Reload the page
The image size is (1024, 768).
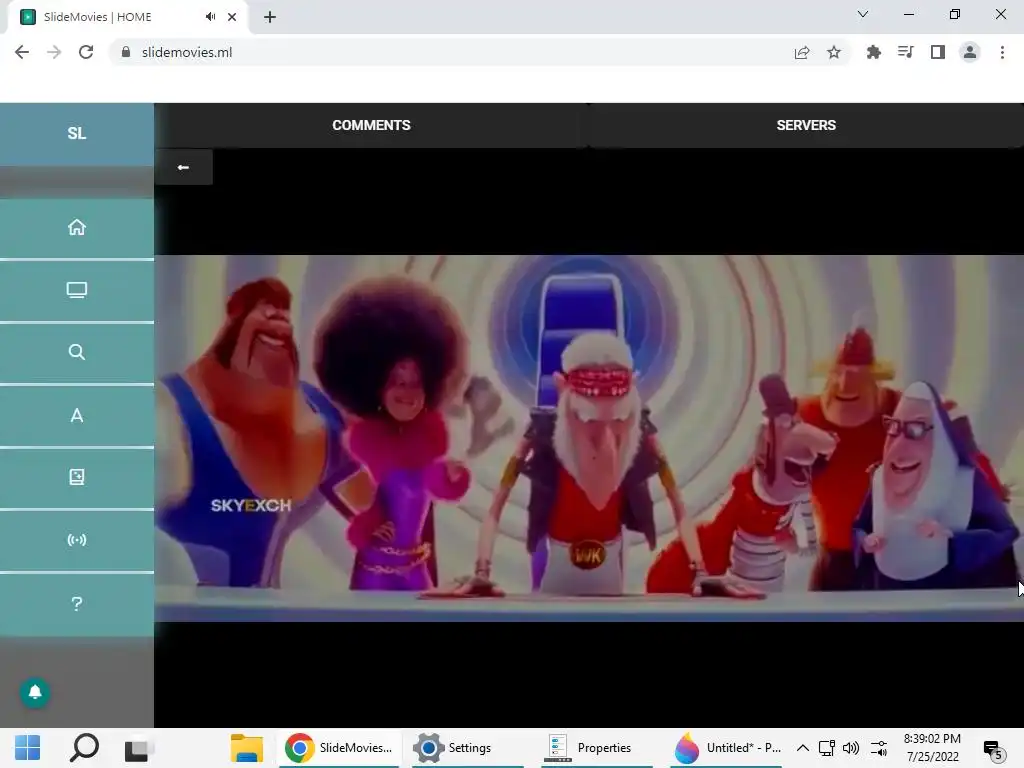tap(86, 52)
